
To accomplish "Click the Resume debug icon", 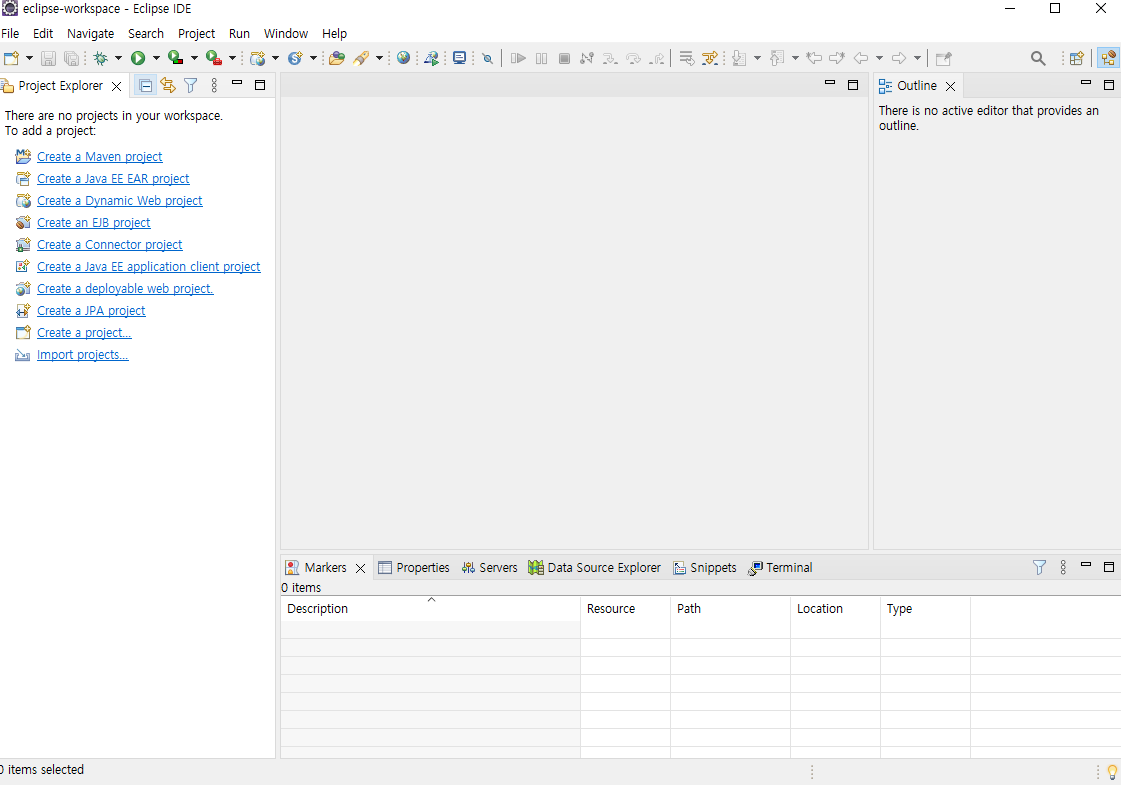I will tap(518, 58).
